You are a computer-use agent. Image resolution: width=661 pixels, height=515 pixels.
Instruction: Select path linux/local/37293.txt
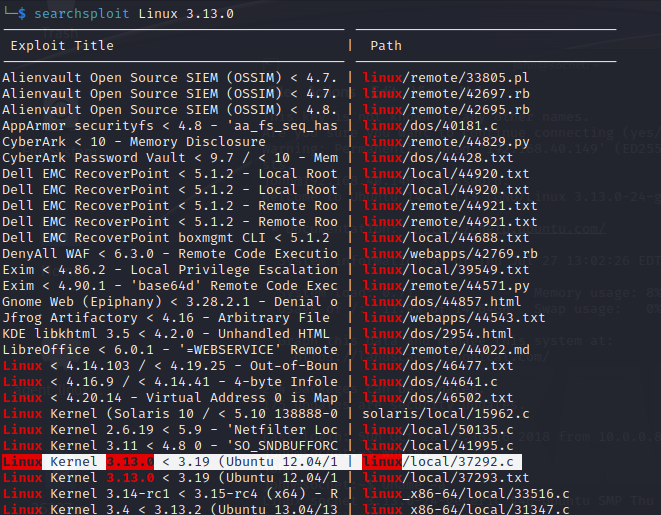[446, 478]
